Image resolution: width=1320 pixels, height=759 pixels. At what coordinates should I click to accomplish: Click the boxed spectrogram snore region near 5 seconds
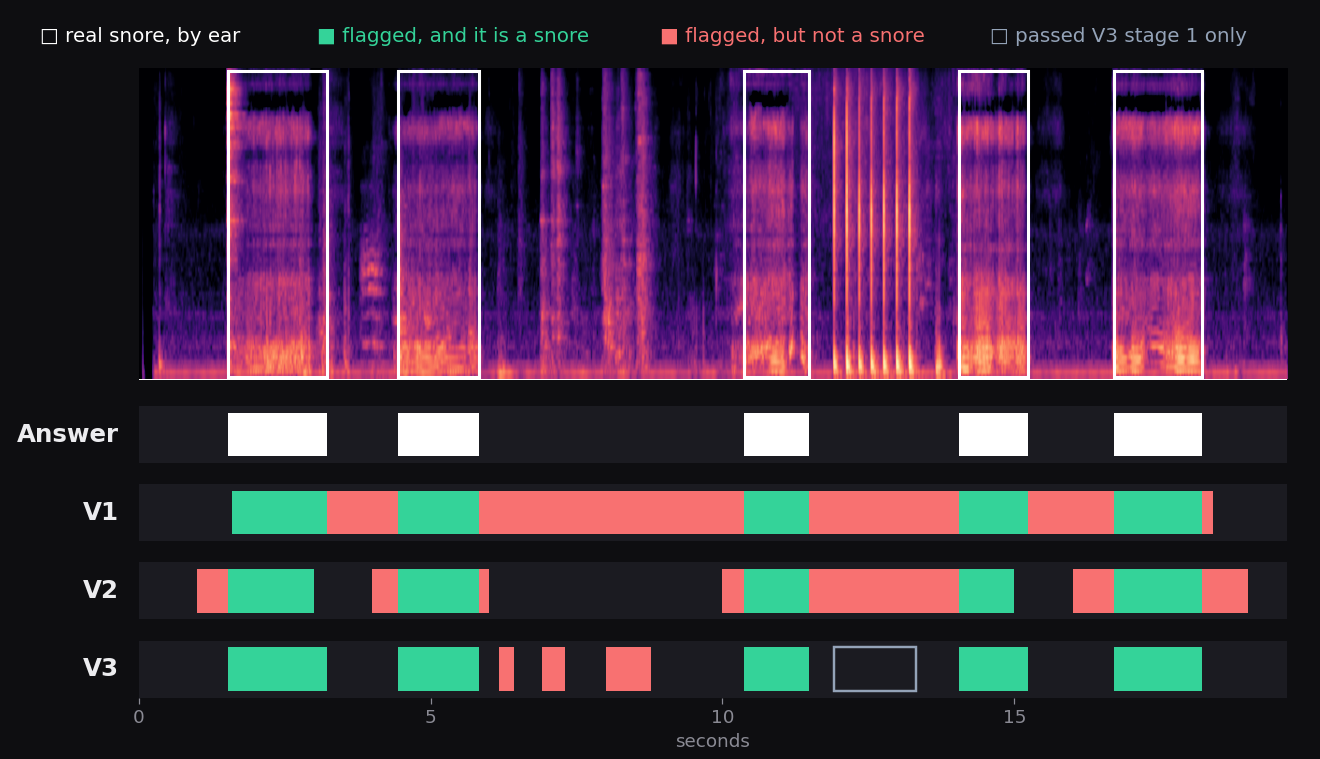pos(438,224)
